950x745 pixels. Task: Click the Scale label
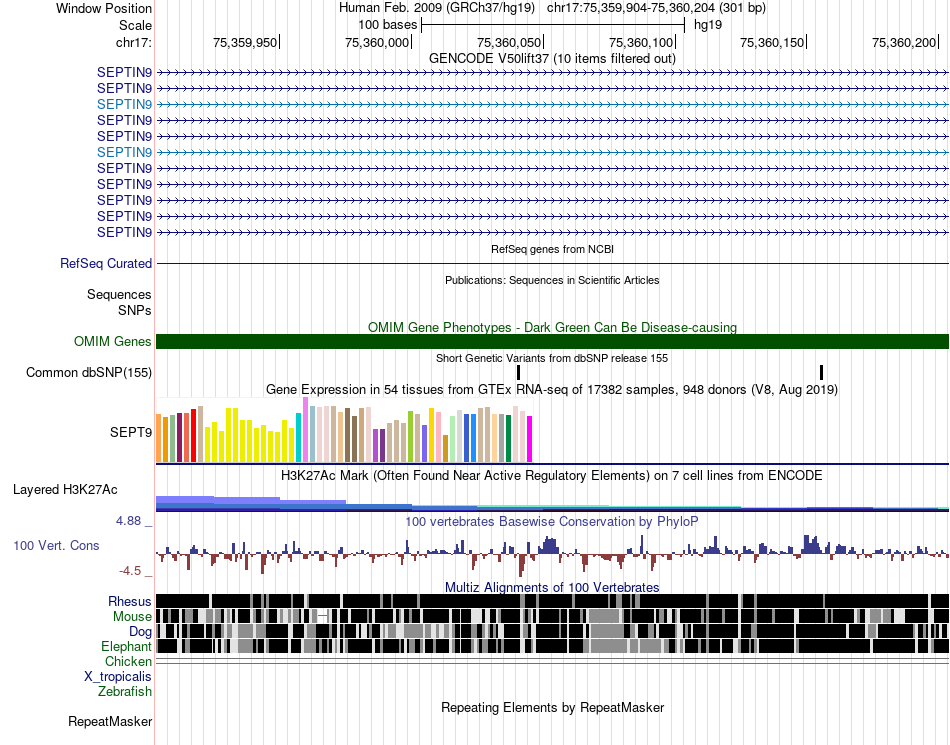pyautogui.click(x=135, y=25)
